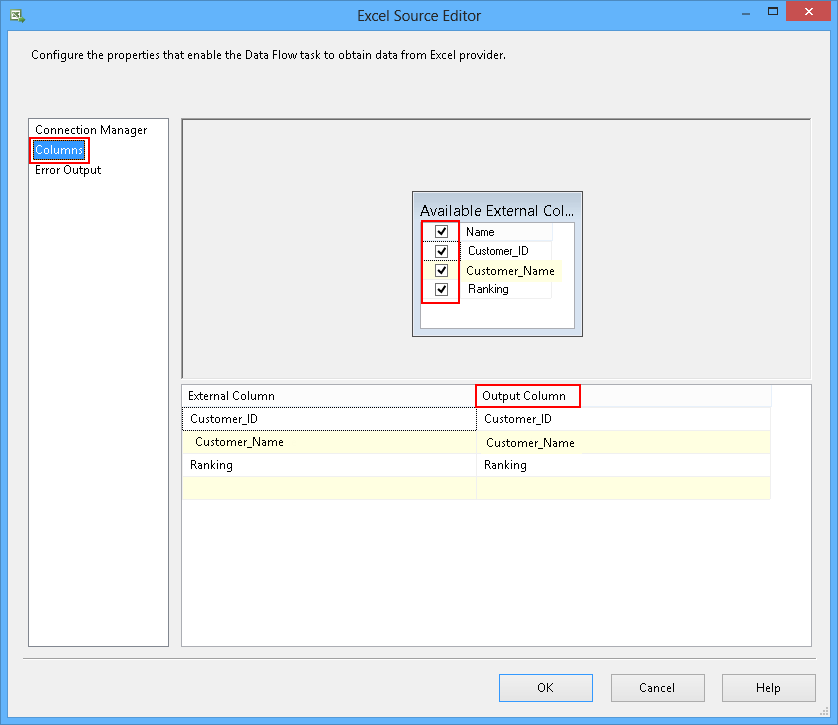Screen dimensions: 838x725
Task: Edit Output Column cell Customer_ID
Action: click(623, 419)
